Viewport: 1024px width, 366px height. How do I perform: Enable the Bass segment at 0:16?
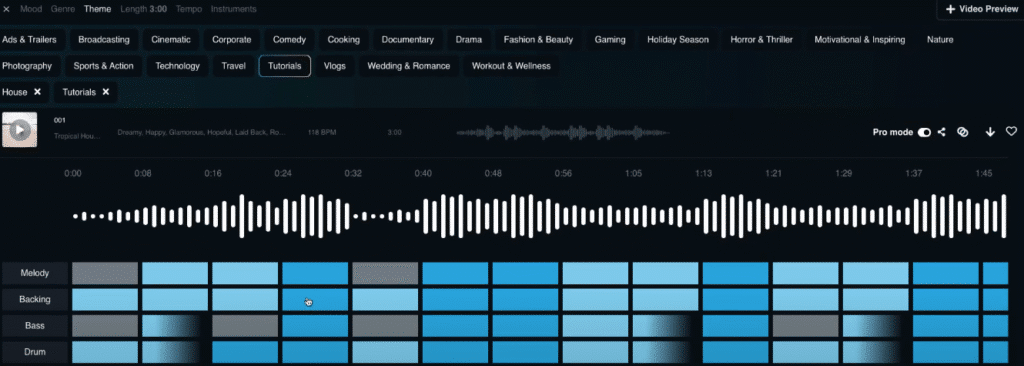point(245,325)
